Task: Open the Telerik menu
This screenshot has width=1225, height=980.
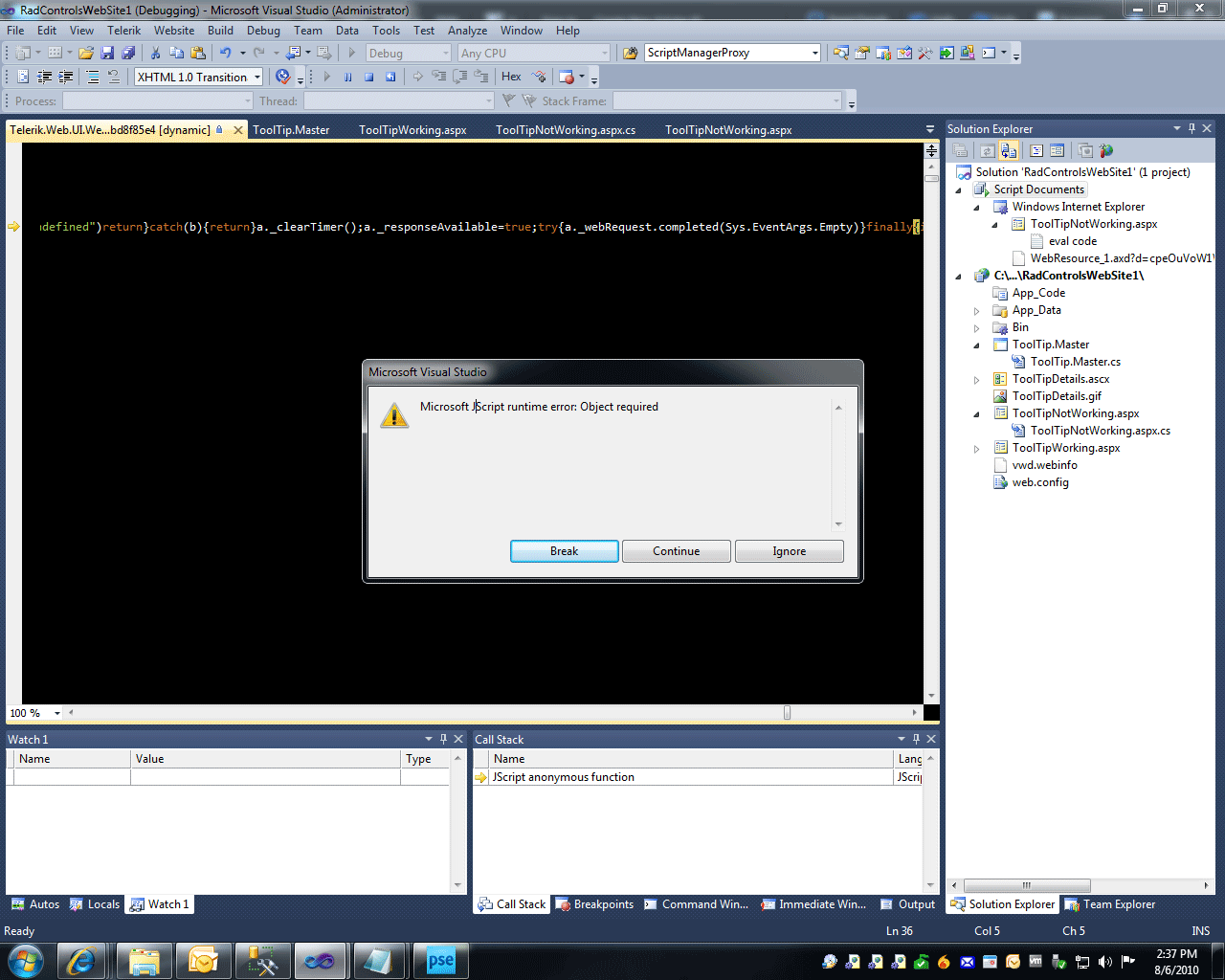Action: (x=123, y=31)
